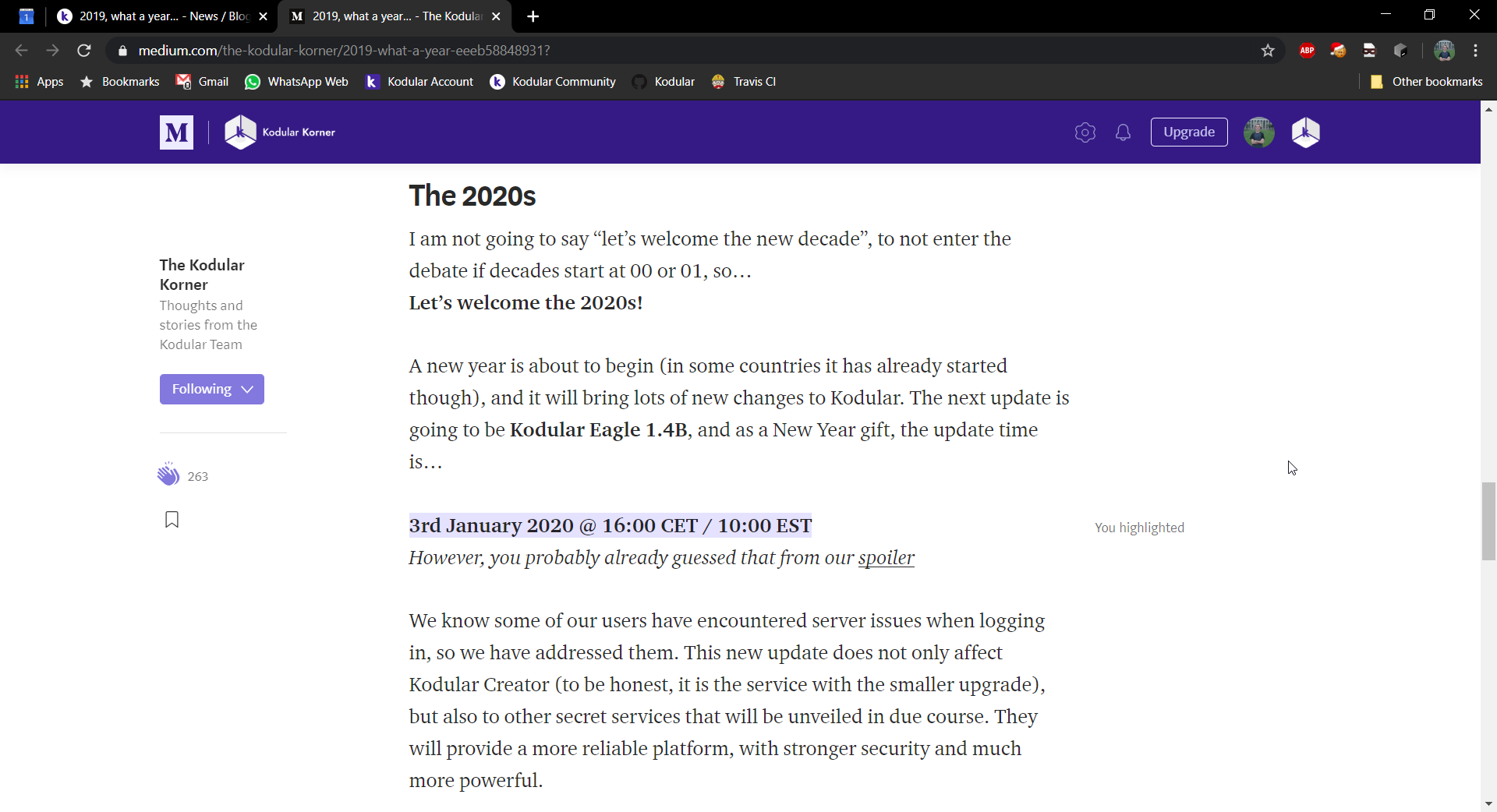Viewport: 1497px width, 812px height.
Task: Go forward in browser history
Action: [53, 51]
